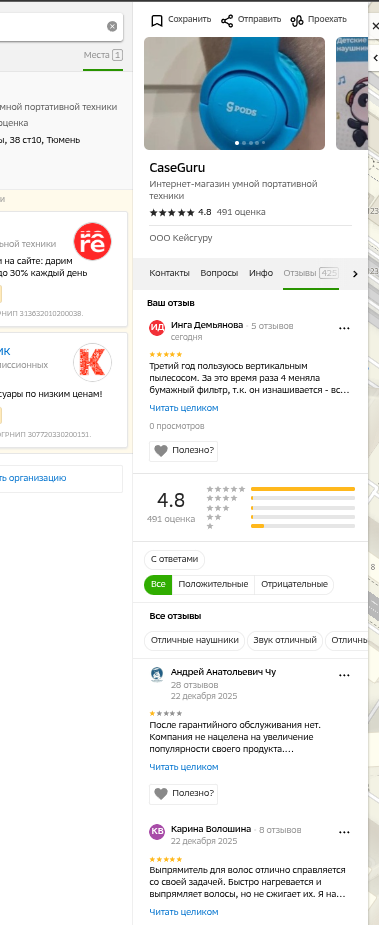Read Андрей Анатольевич Чу's review in full
Viewport: 379px width, 925px height.
pos(184,767)
